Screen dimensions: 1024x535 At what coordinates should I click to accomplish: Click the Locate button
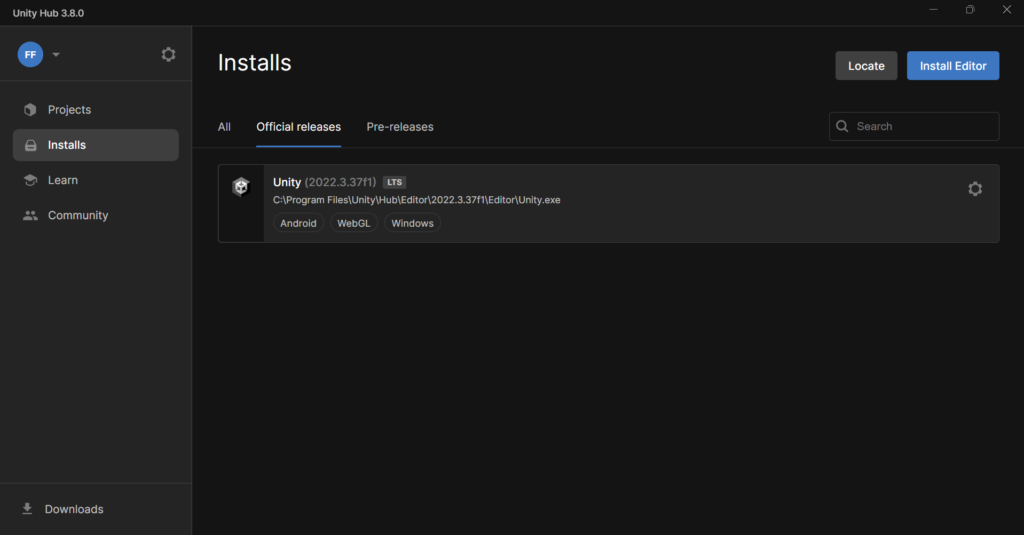[866, 66]
